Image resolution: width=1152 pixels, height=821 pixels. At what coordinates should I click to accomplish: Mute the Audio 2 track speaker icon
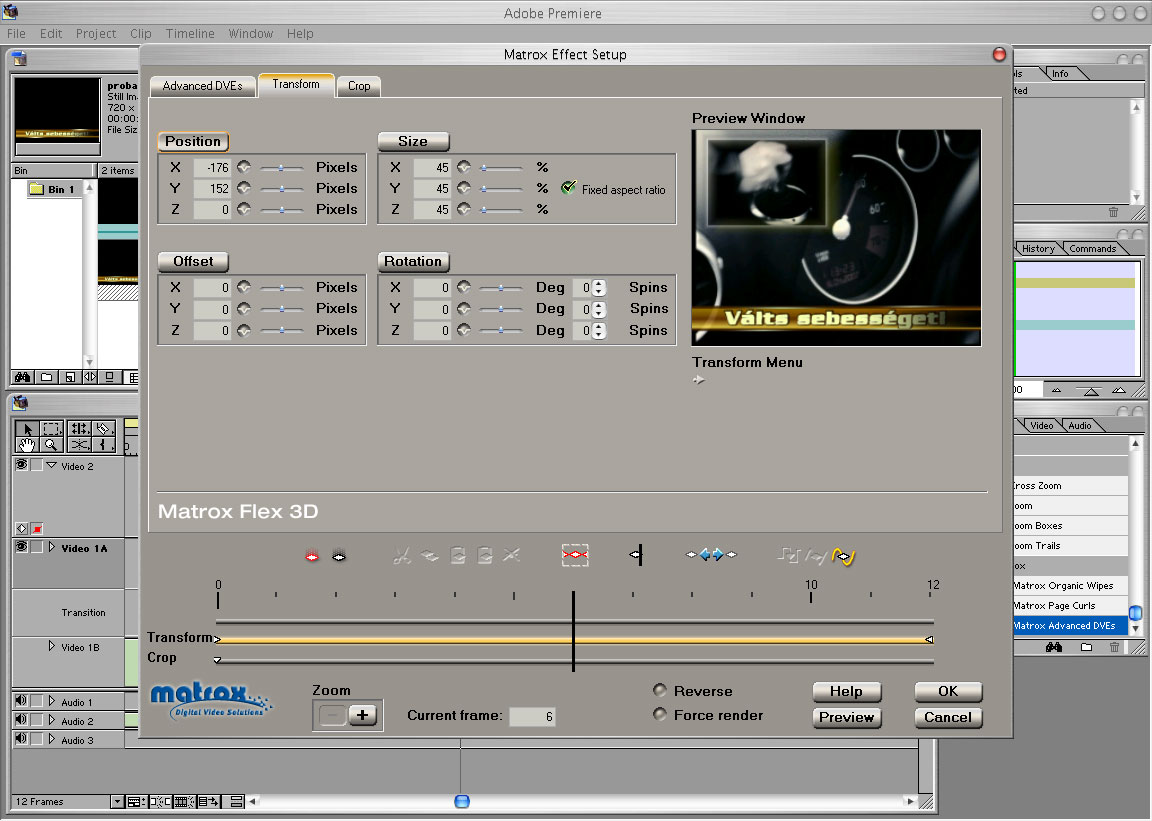(x=21, y=720)
